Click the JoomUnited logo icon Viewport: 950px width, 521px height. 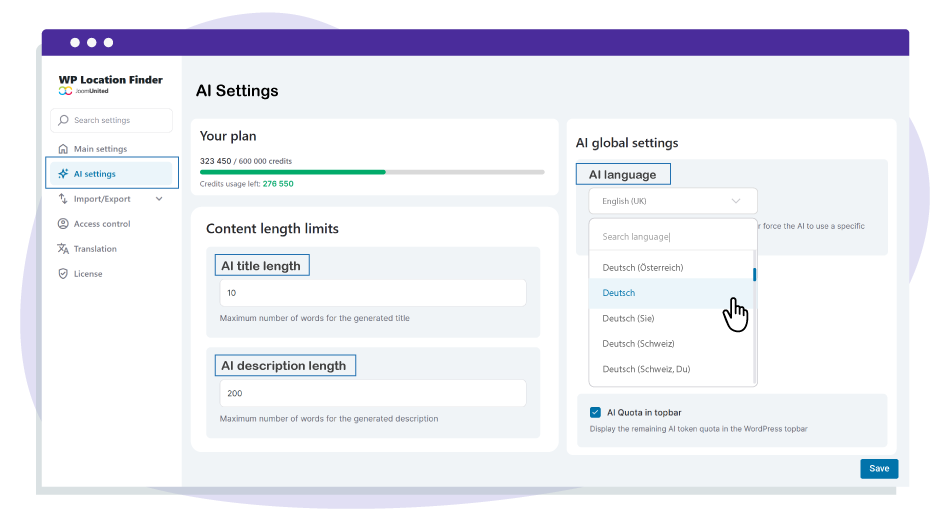pos(65,91)
